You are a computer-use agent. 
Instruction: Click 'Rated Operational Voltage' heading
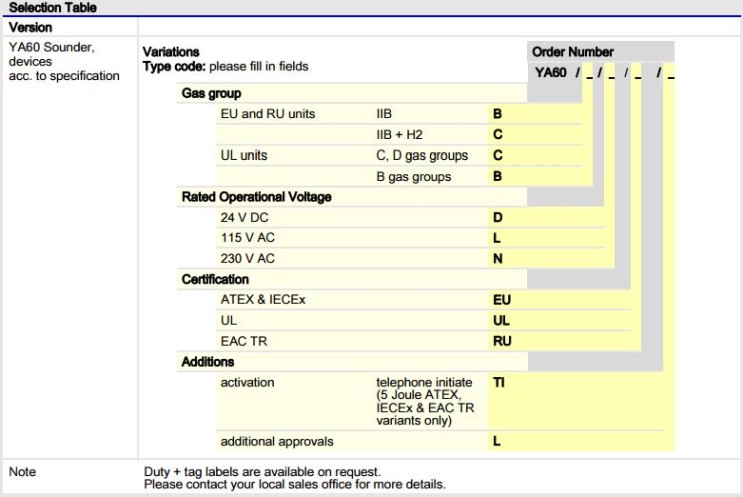[x=256, y=197]
